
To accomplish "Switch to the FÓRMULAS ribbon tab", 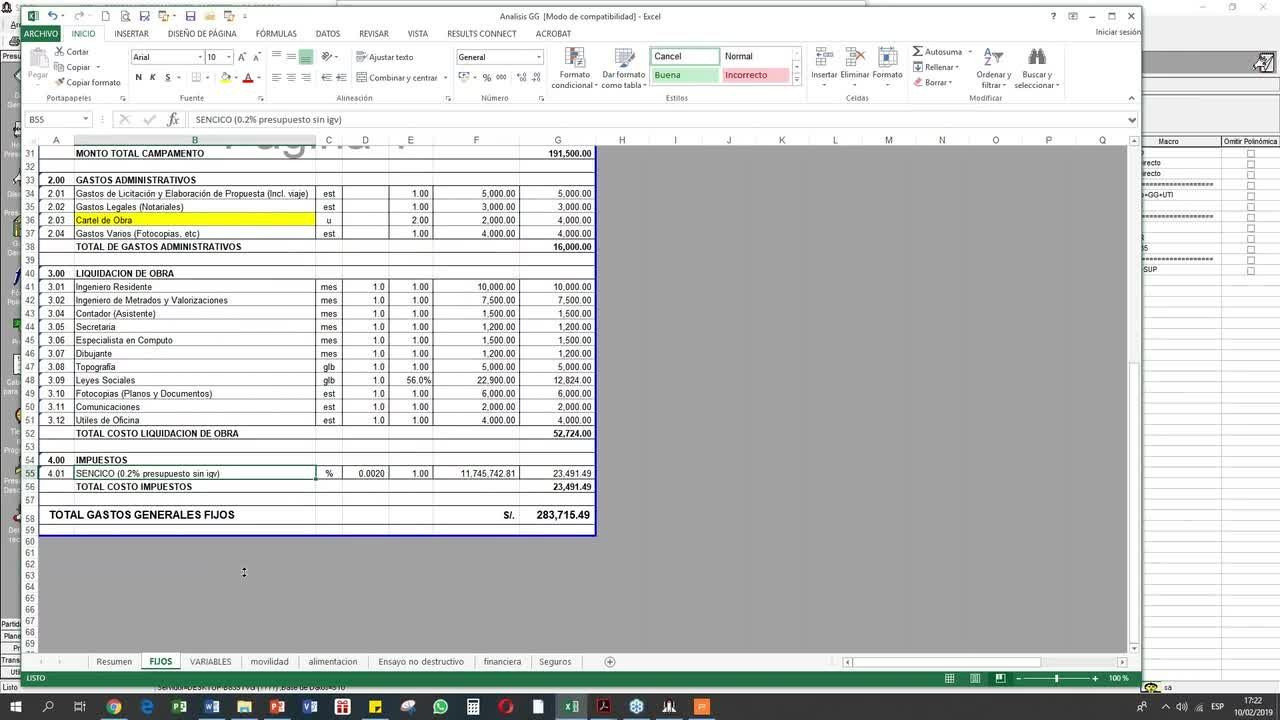I will click(274, 33).
